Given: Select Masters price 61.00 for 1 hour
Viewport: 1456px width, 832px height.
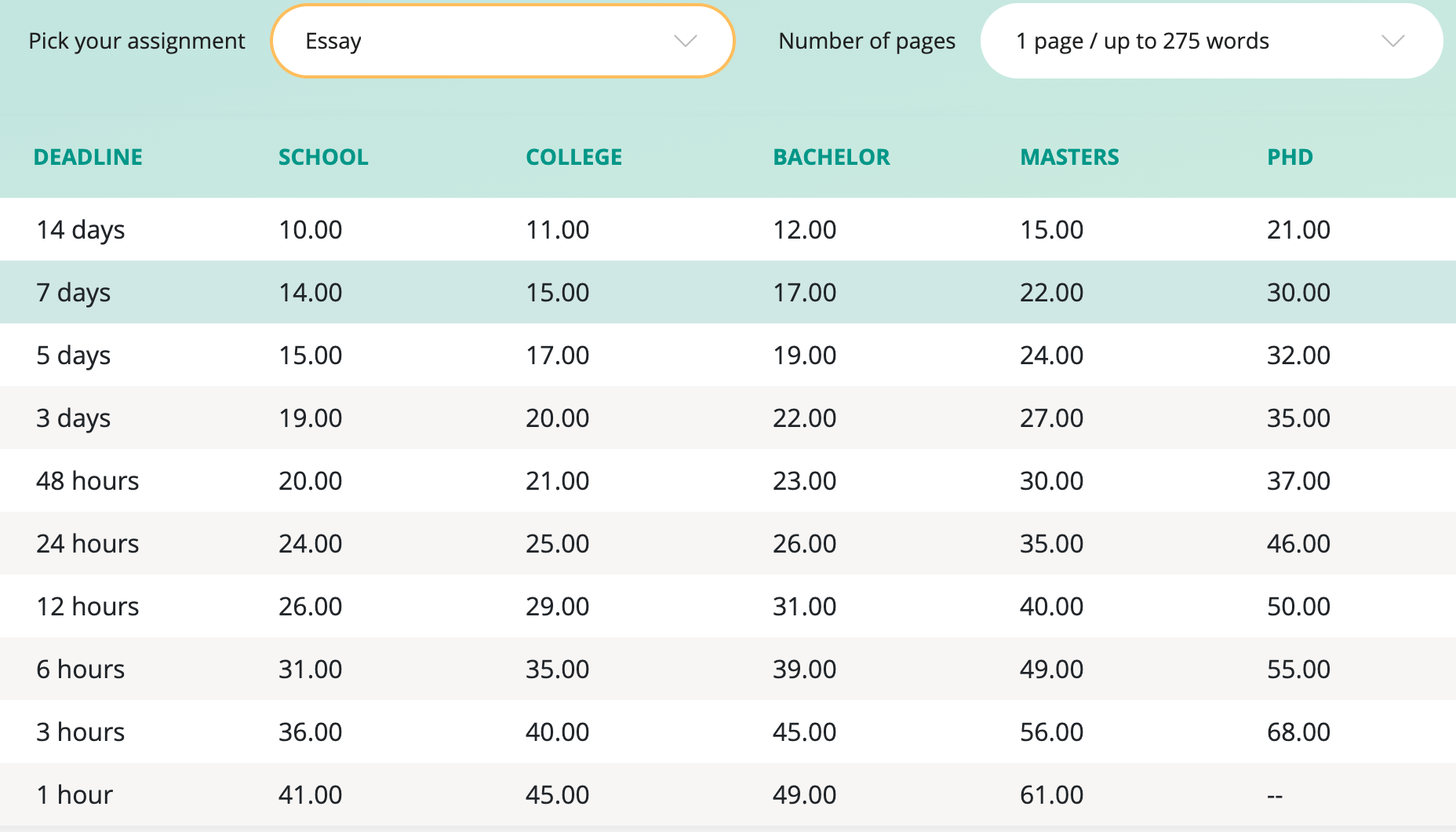Looking at the screenshot, I should [1051, 795].
